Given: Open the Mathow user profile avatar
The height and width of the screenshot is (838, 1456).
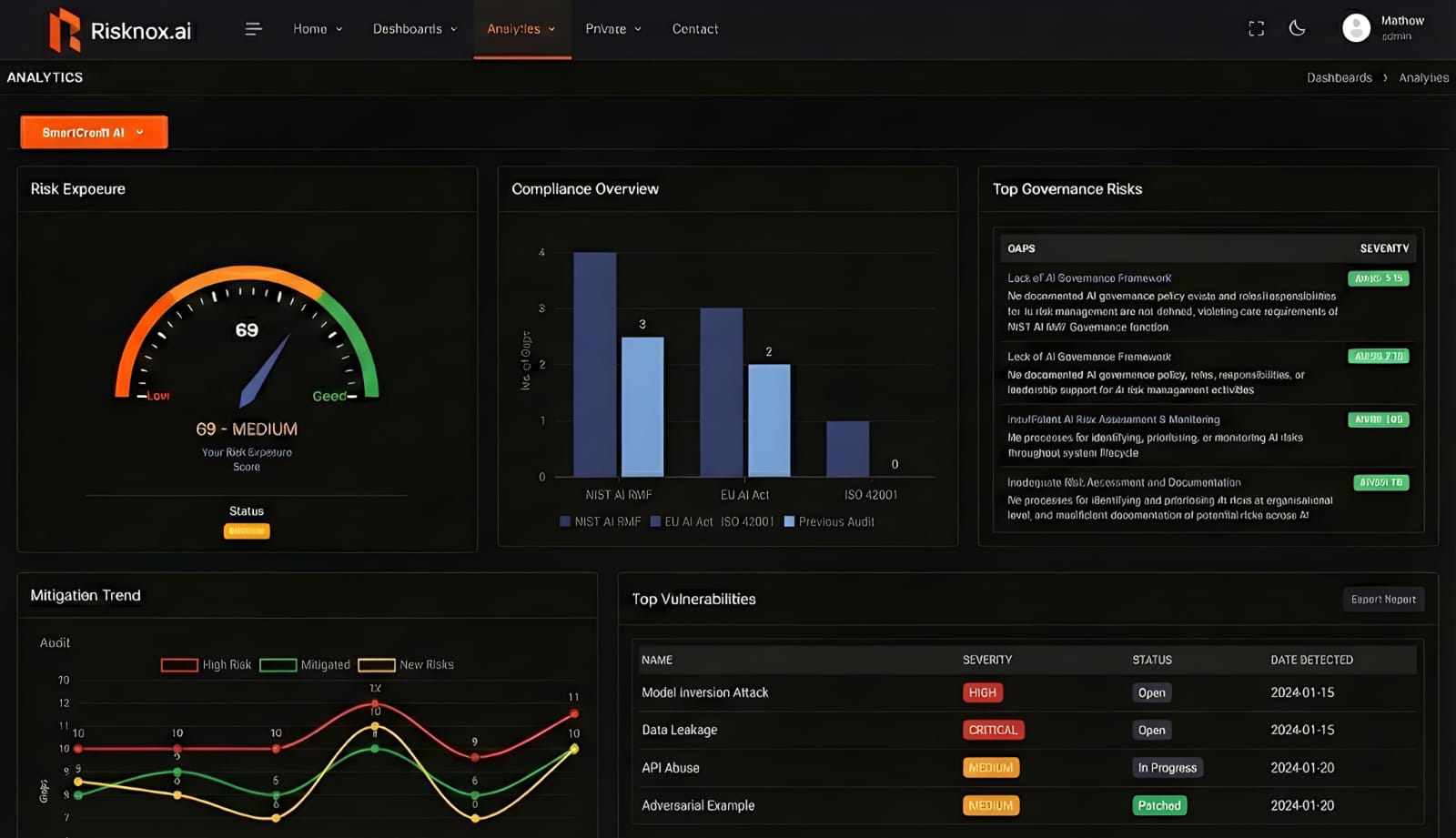Looking at the screenshot, I should [1356, 28].
